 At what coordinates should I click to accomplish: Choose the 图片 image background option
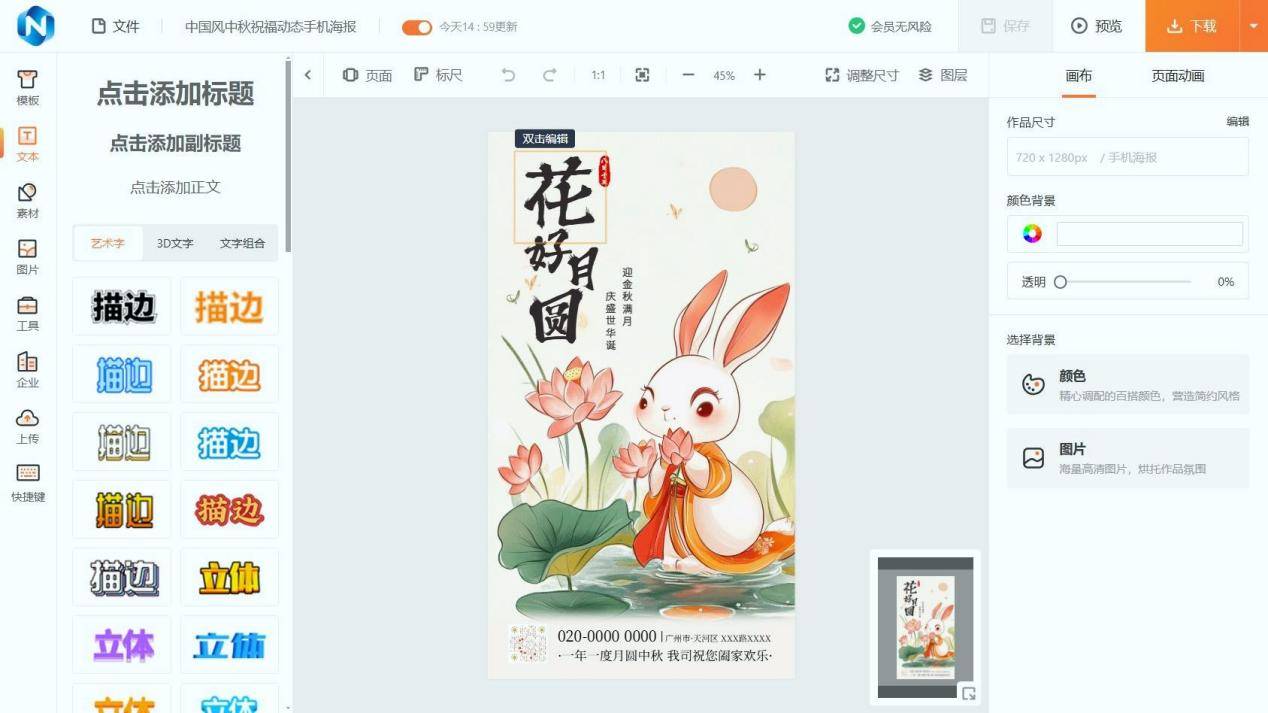1128,458
